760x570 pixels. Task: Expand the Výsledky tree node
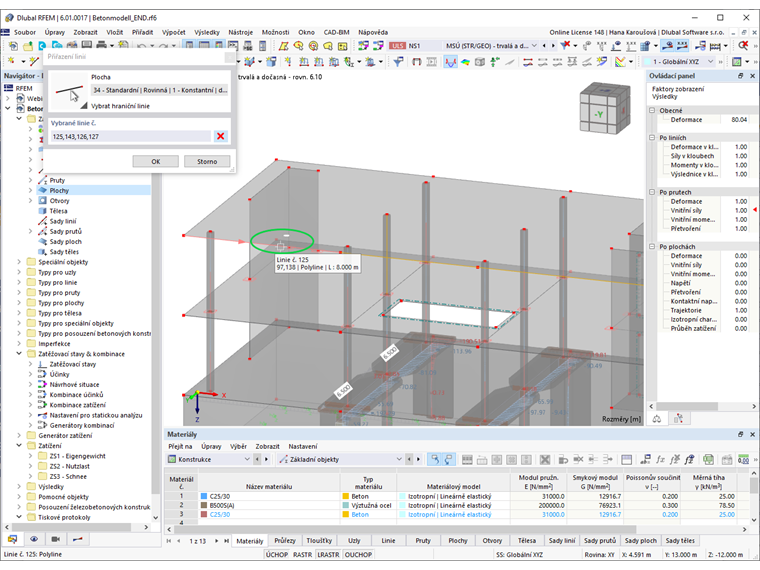click(19, 486)
